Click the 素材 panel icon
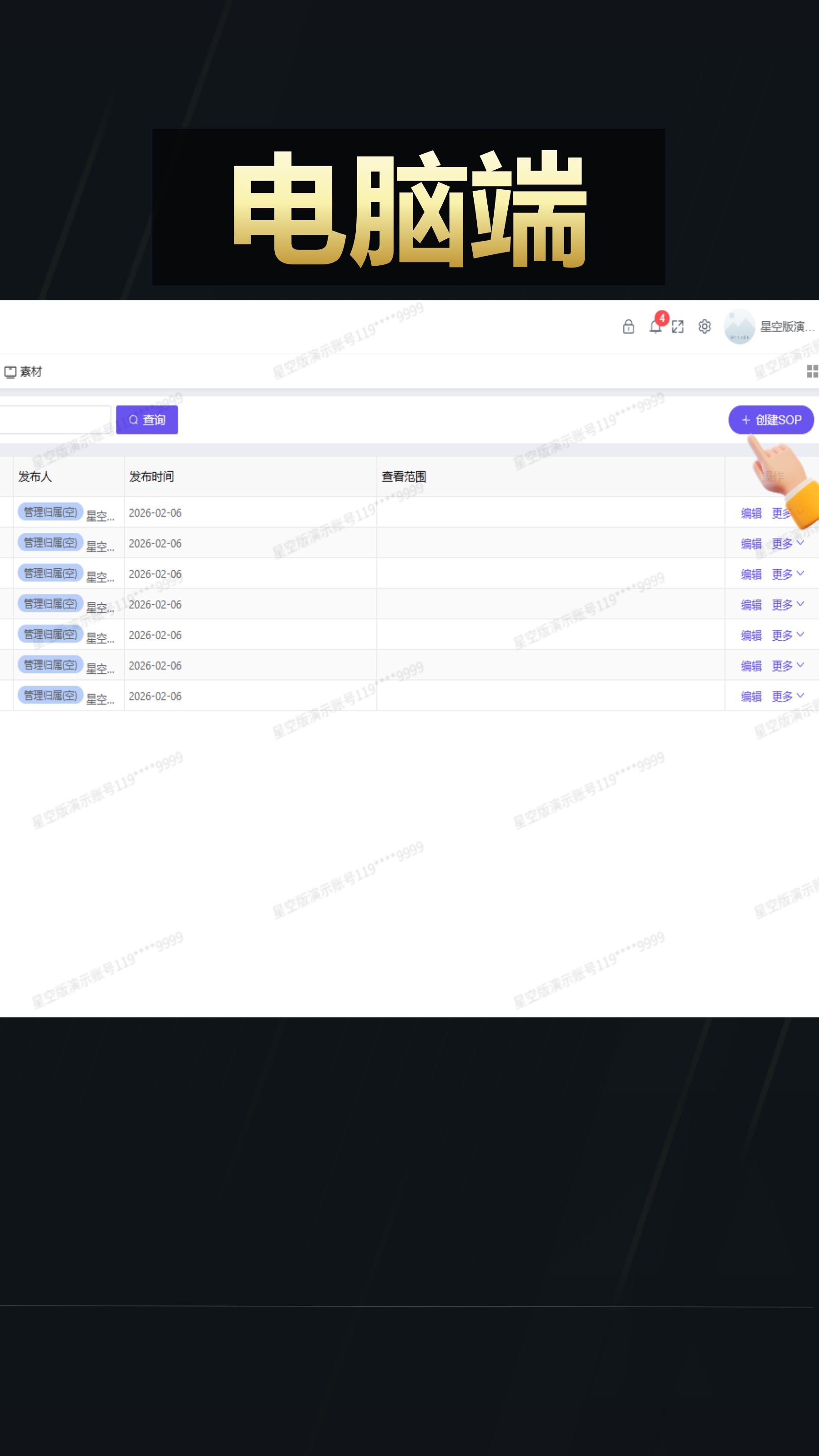Image resolution: width=819 pixels, height=1456 pixels. 10,371
